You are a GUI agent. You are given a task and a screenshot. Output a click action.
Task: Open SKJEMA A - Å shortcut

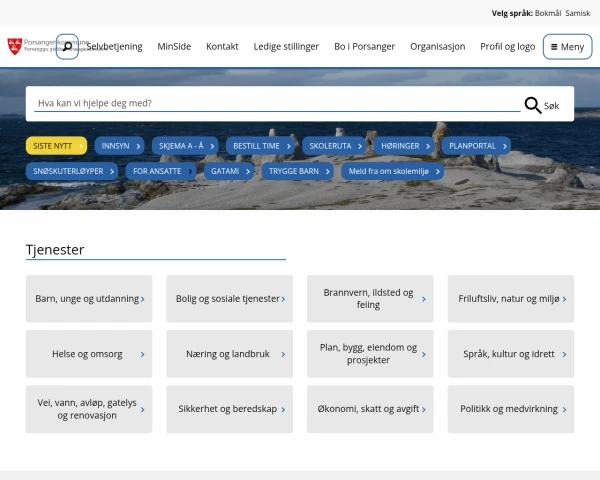[185, 146]
